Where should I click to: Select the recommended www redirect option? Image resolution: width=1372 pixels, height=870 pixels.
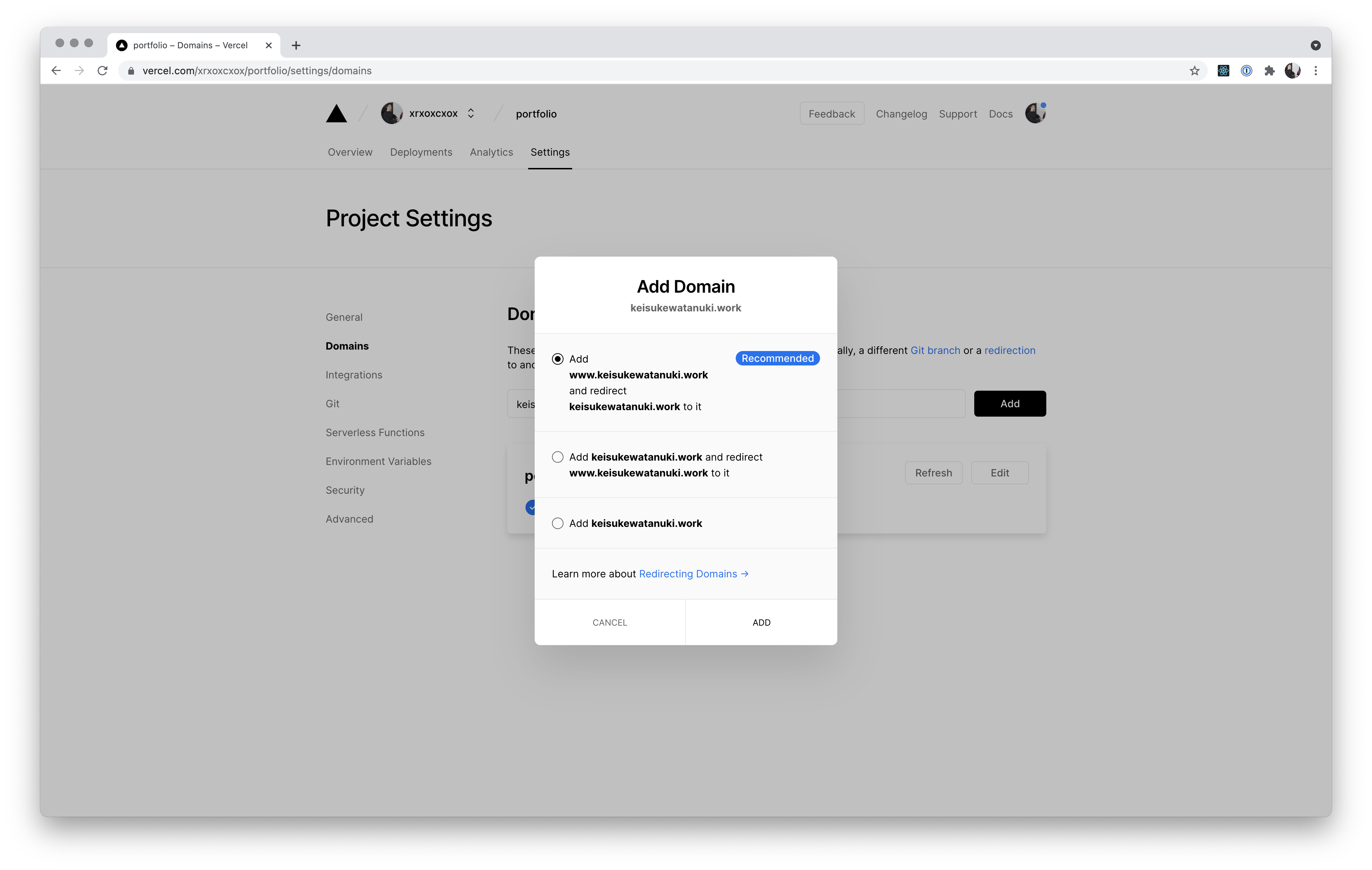click(557, 359)
